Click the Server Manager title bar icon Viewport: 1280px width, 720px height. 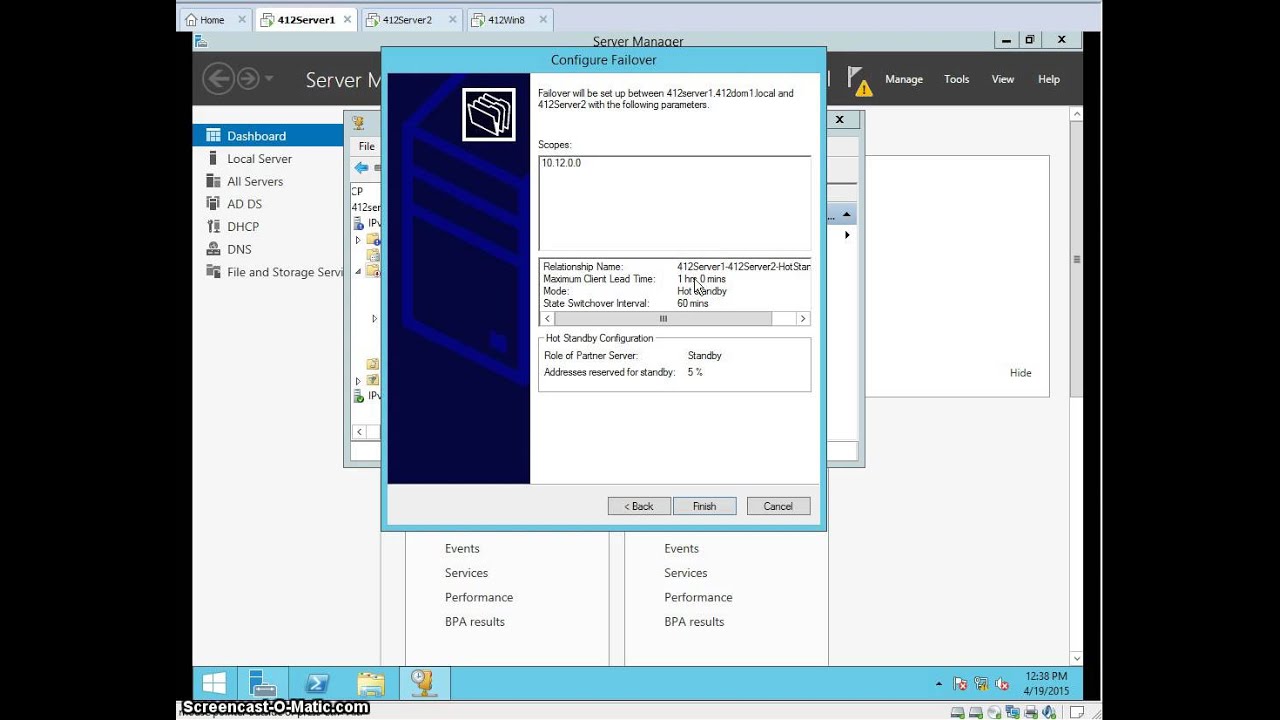click(x=201, y=41)
